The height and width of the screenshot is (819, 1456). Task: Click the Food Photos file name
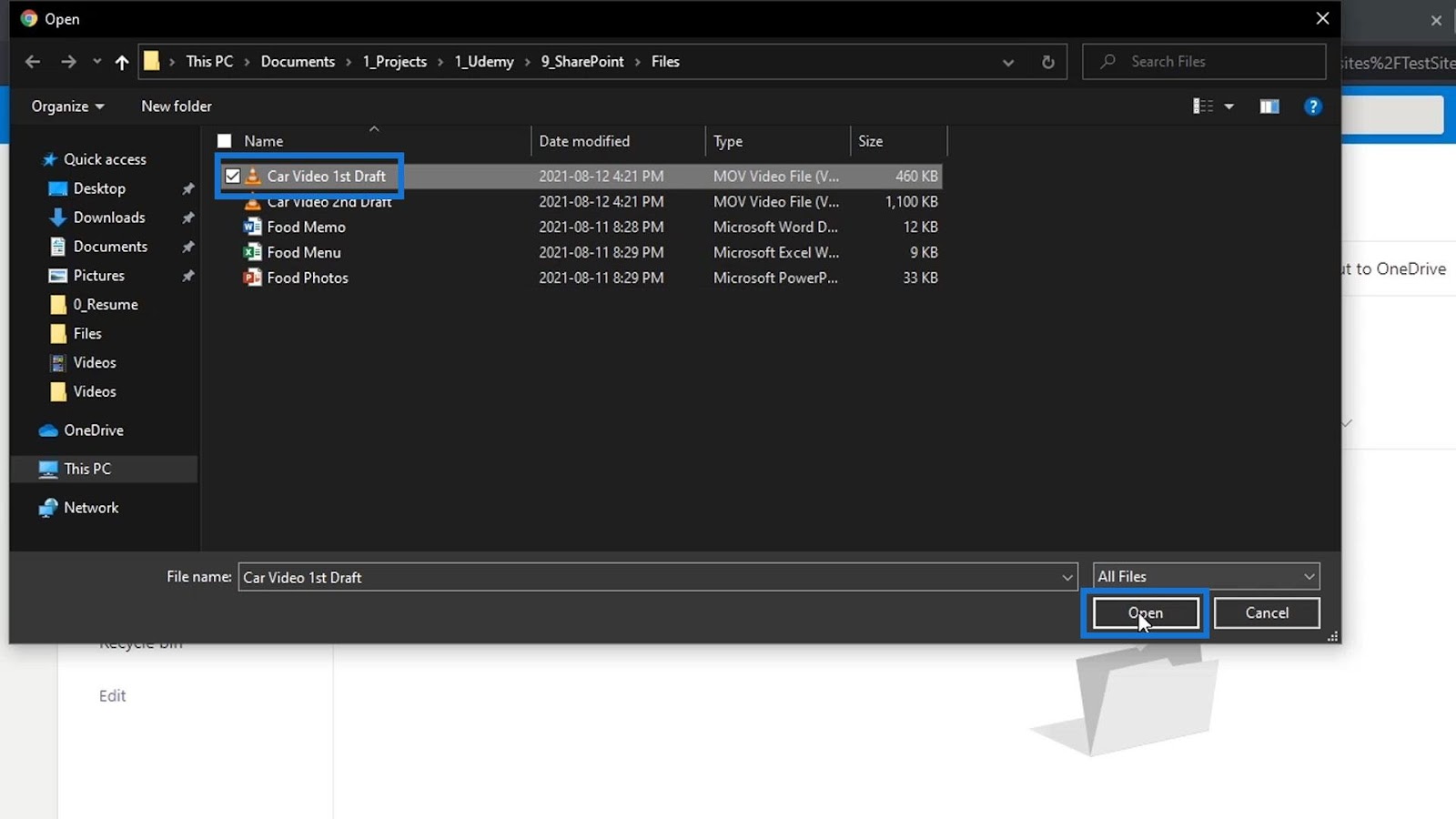point(308,278)
